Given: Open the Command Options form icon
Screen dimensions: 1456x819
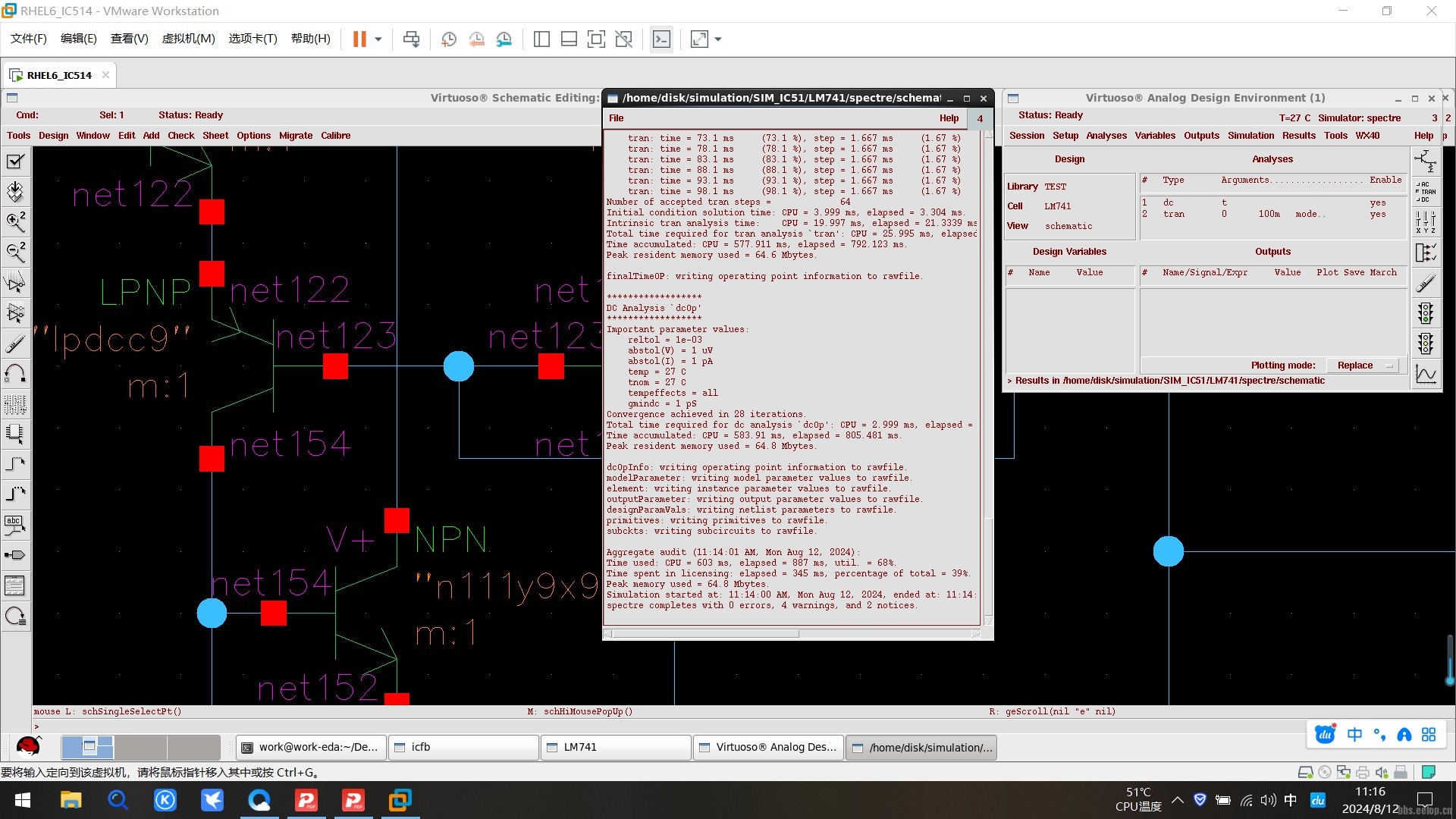Looking at the screenshot, I should click(x=15, y=586).
